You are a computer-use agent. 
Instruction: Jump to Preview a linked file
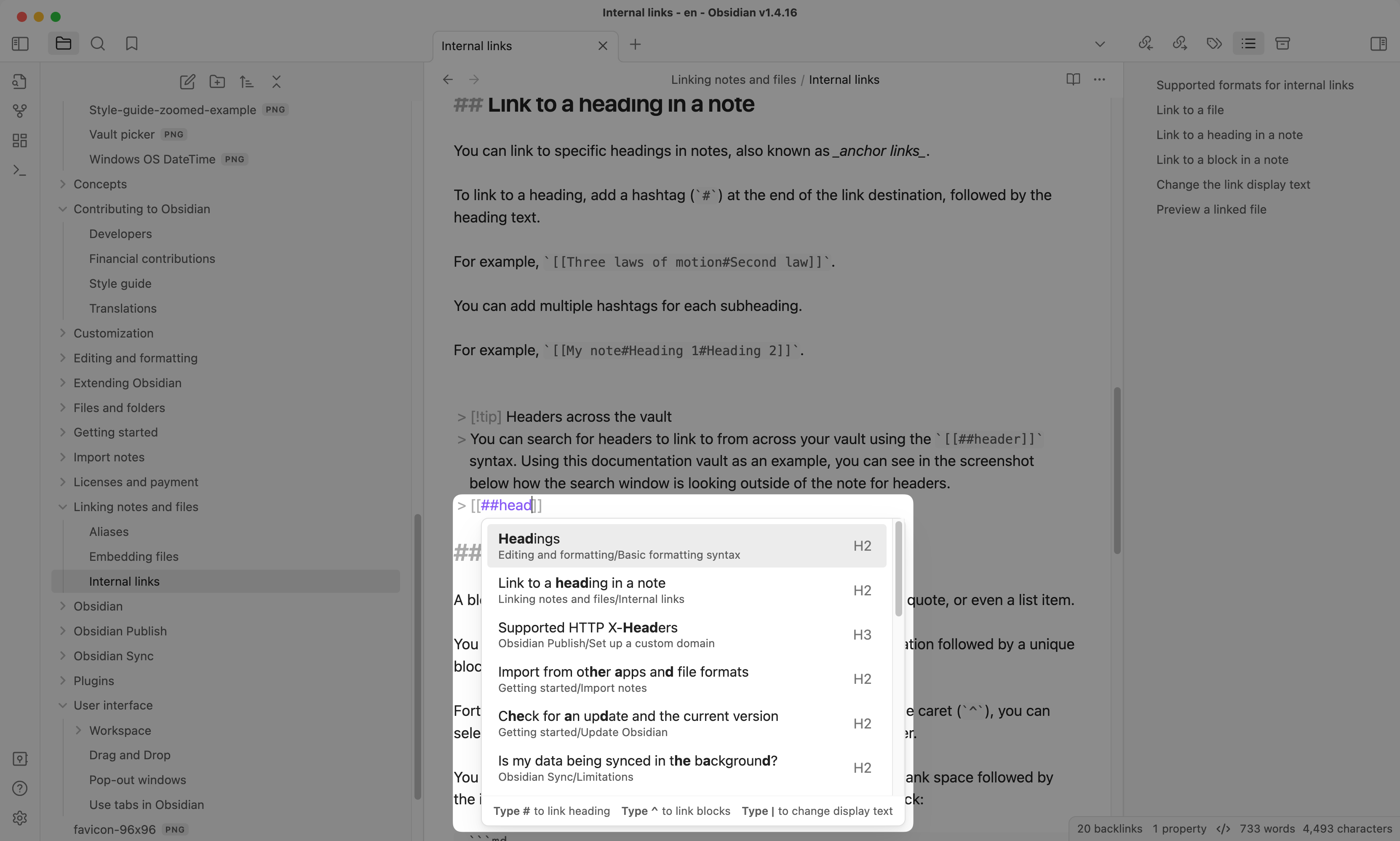(x=1211, y=210)
